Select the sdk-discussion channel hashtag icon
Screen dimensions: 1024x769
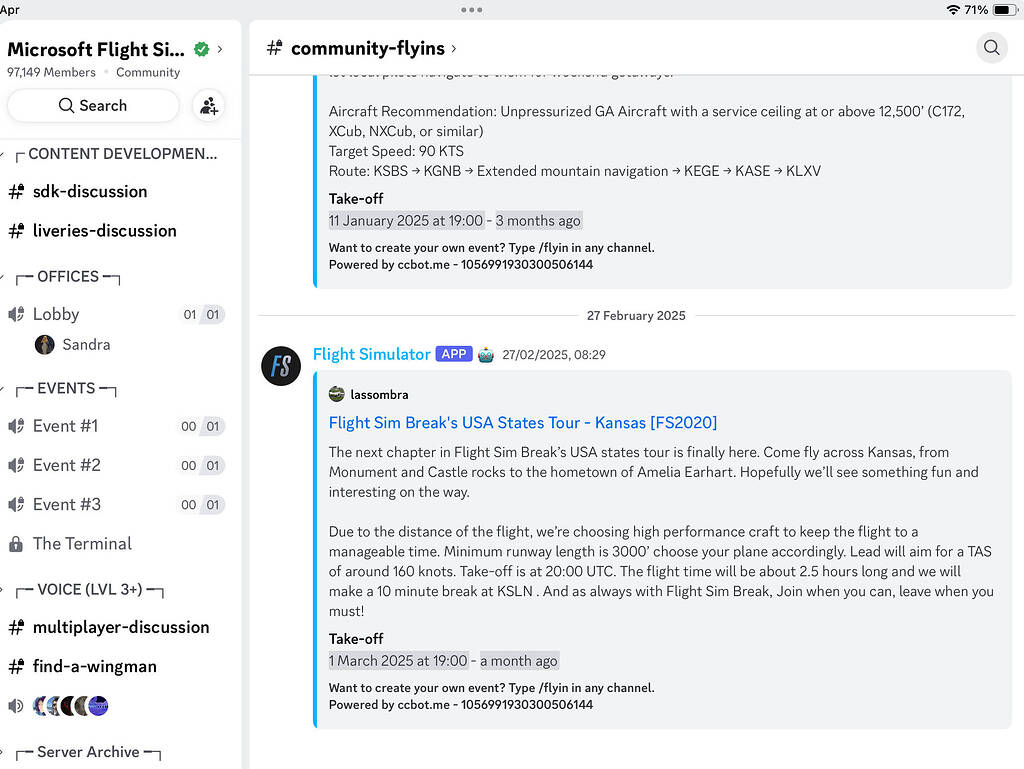pyautogui.click(x=18, y=191)
